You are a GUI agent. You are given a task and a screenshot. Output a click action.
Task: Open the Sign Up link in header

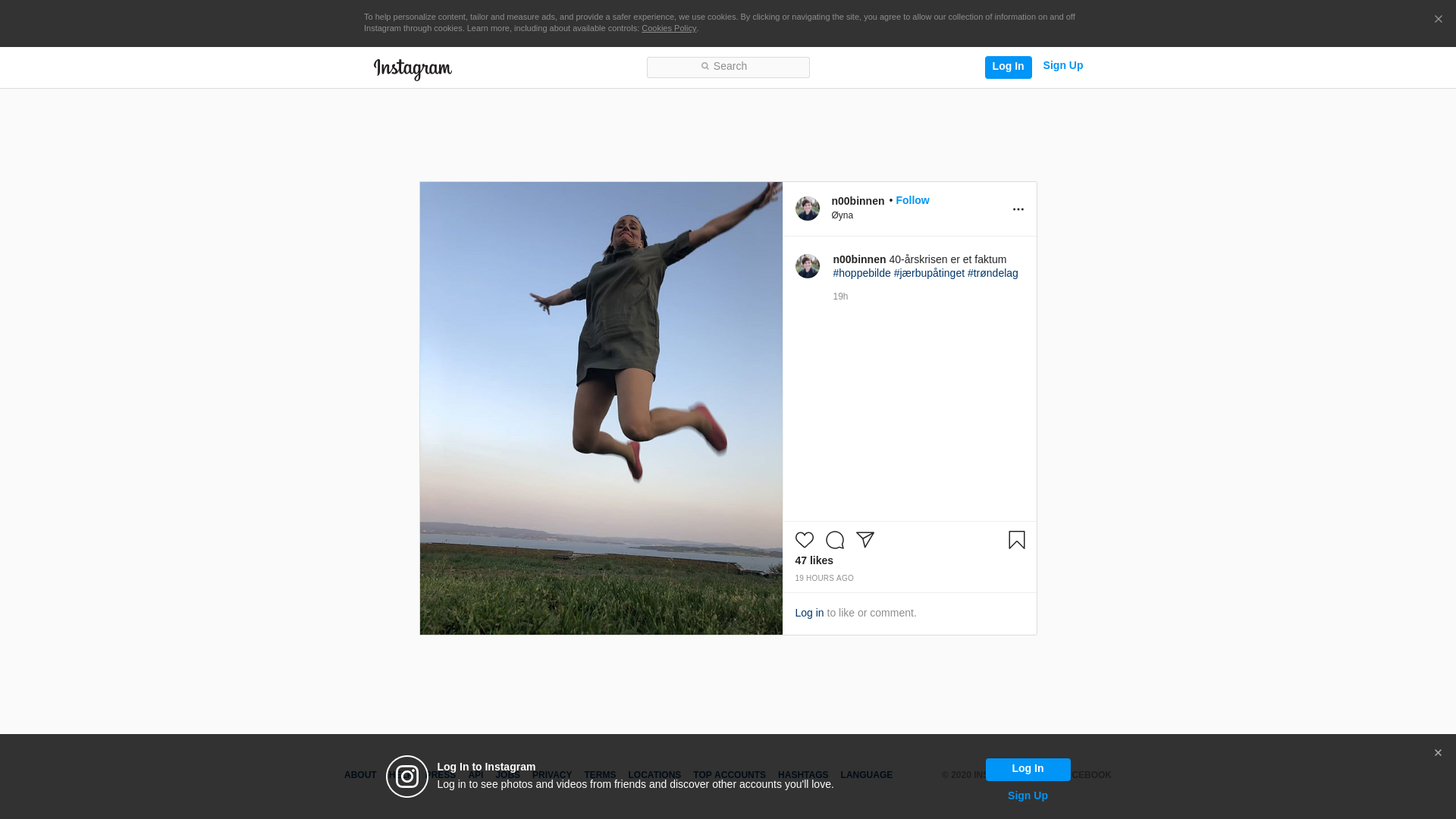[1062, 66]
